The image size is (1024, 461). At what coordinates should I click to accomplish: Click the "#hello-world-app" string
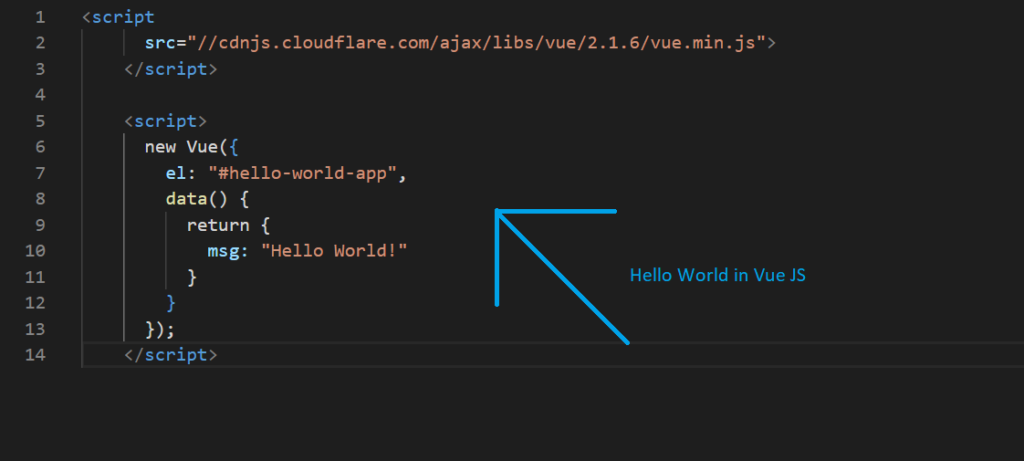tap(302, 174)
